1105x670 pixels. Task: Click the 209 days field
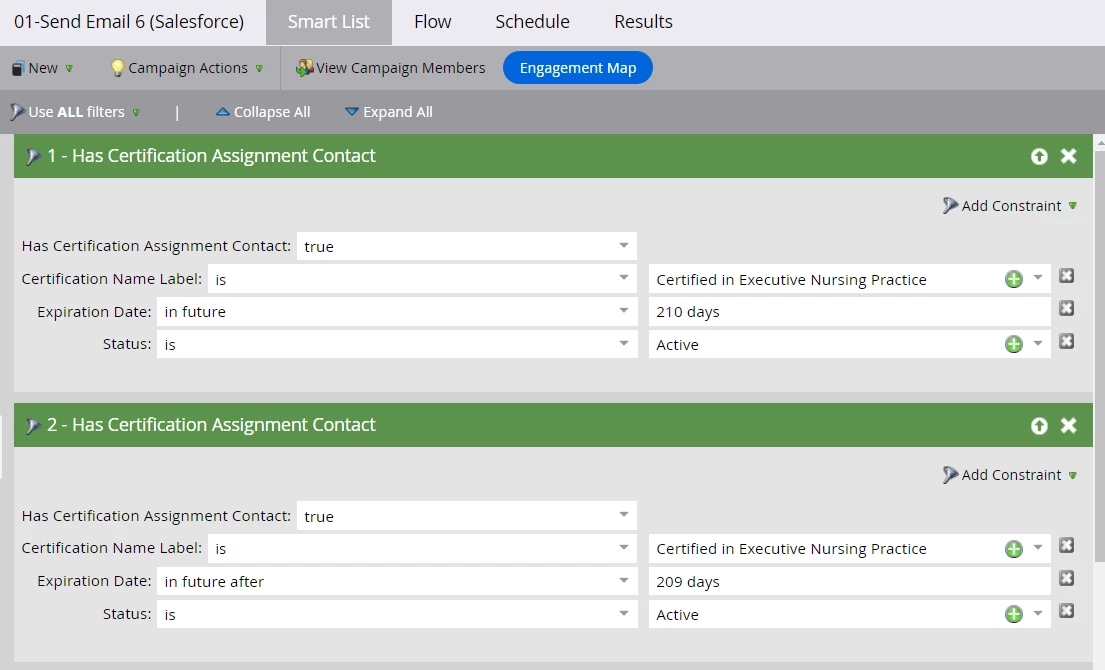(x=849, y=581)
